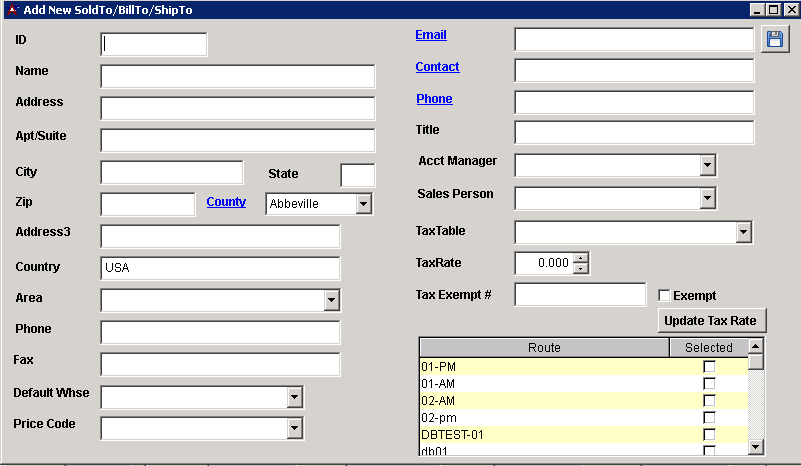Click the Email link label

pos(431,35)
